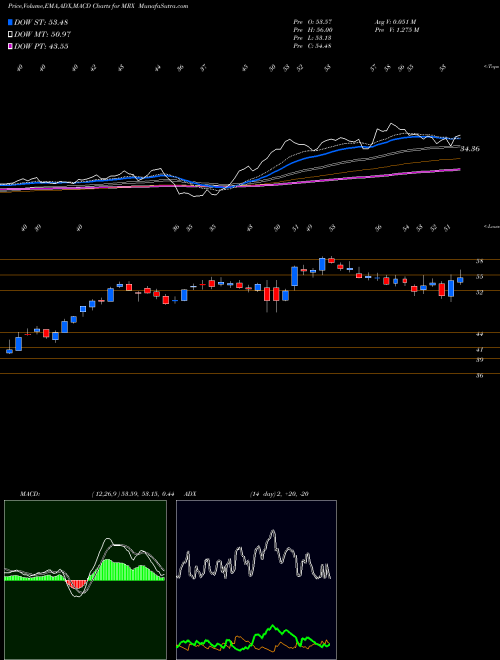Click the Pre L: 53.13 value

click(x=313, y=37)
